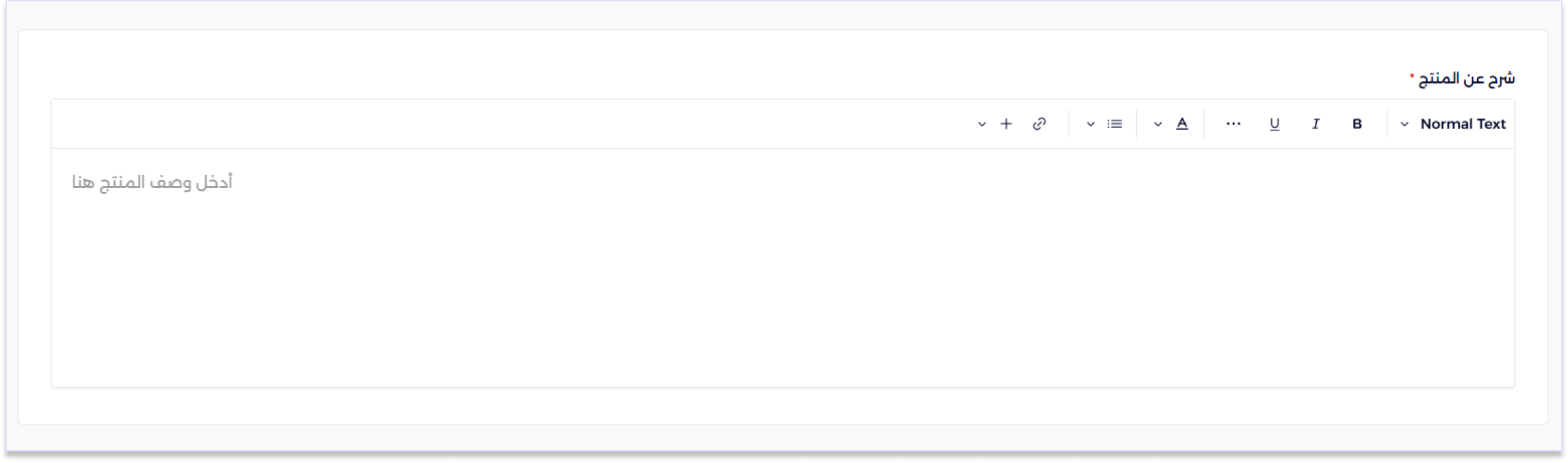Open the chevron beside the plus icon

pos(982,124)
